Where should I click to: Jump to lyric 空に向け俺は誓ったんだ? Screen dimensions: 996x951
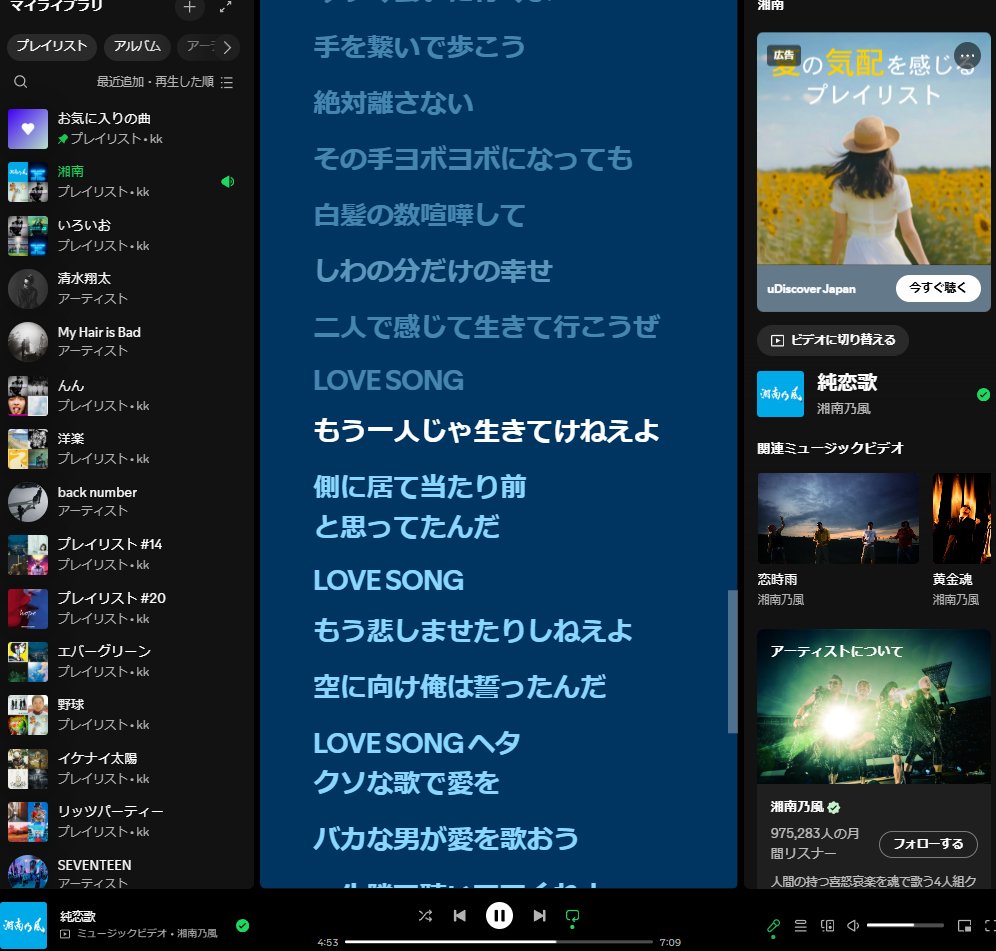pyautogui.click(x=460, y=687)
